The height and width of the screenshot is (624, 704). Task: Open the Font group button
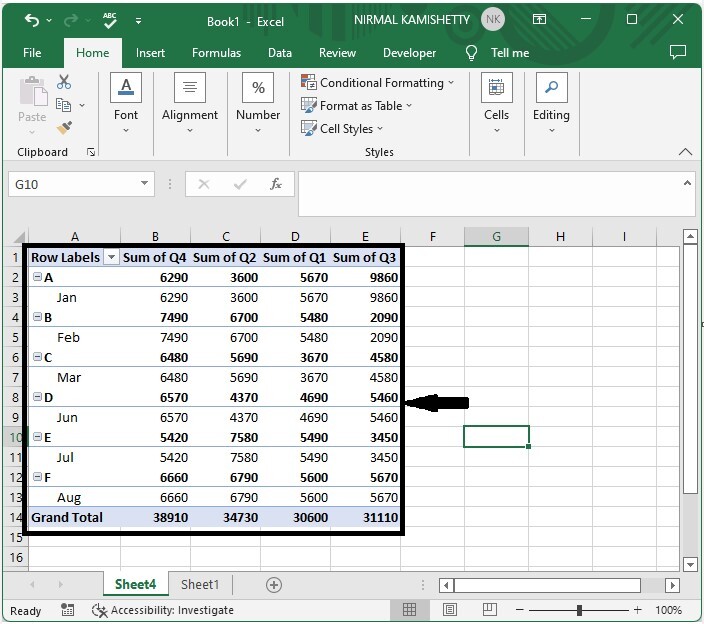pyautogui.click(x=126, y=103)
